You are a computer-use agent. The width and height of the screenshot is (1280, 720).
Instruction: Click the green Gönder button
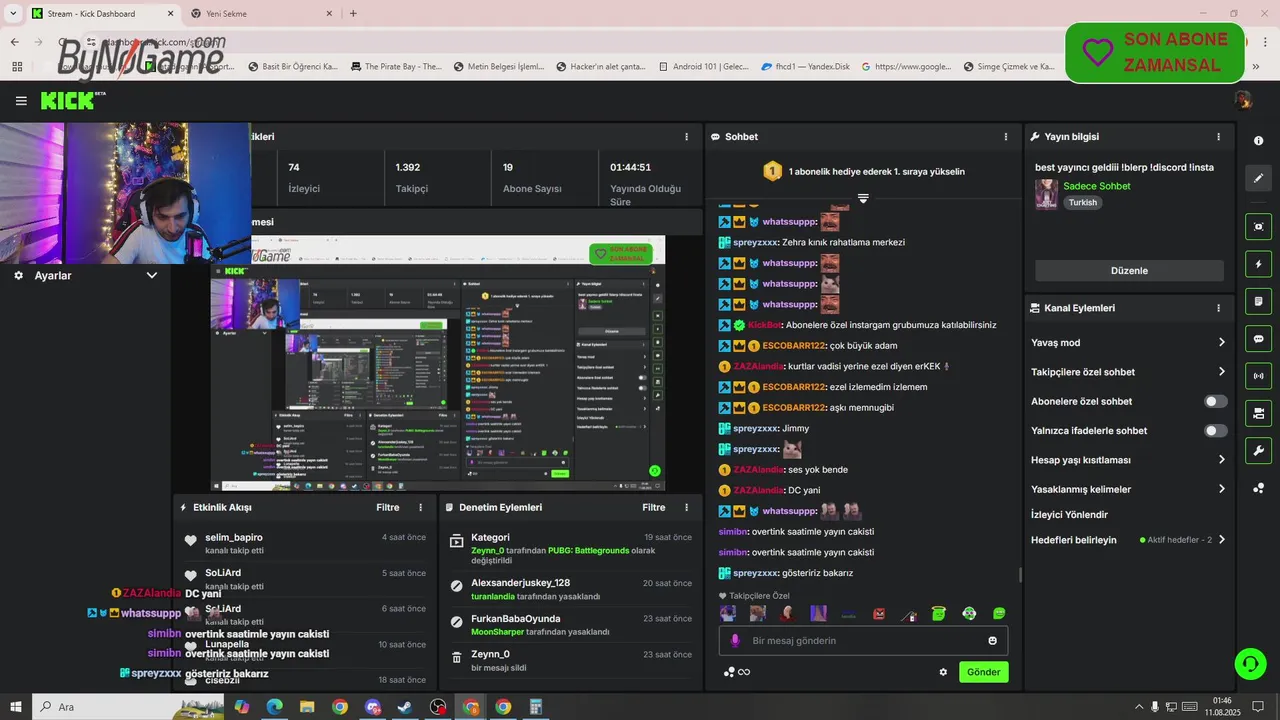coord(983,672)
